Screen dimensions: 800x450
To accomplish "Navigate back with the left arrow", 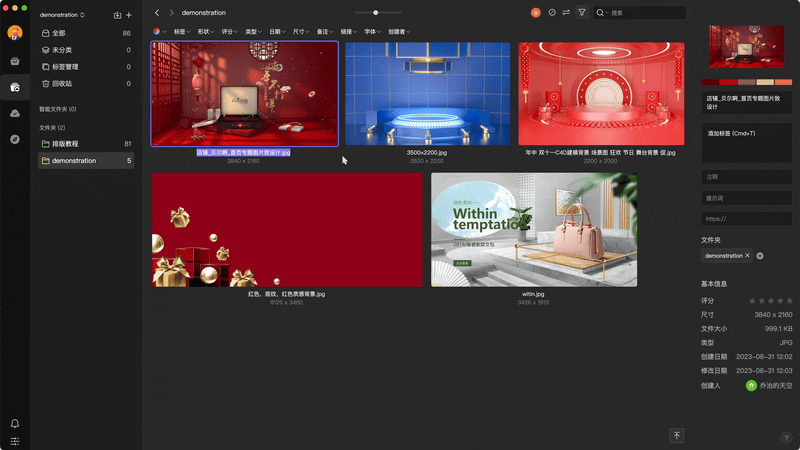I will (157, 13).
